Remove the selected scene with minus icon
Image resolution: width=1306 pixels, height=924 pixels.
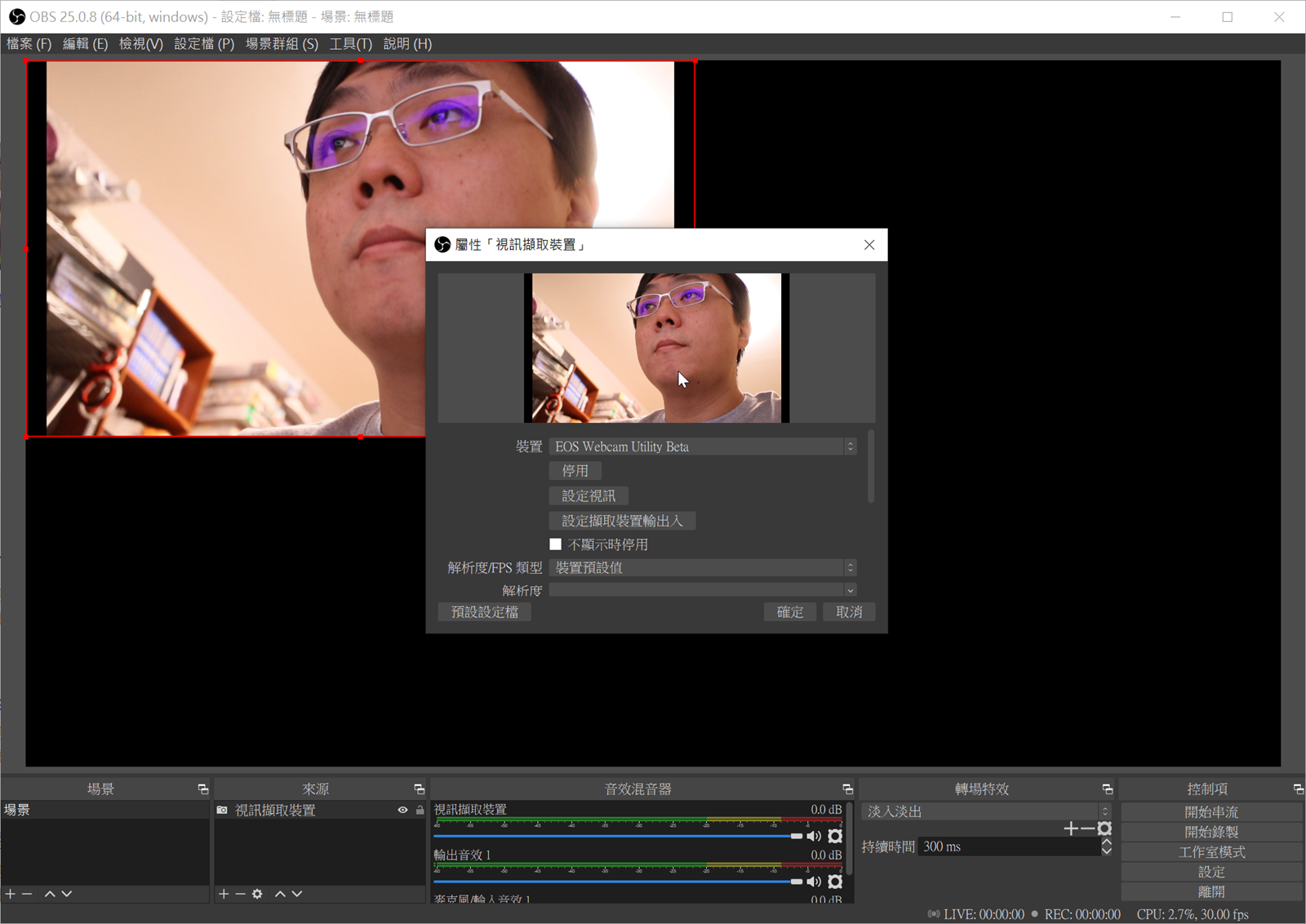point(27,894)
